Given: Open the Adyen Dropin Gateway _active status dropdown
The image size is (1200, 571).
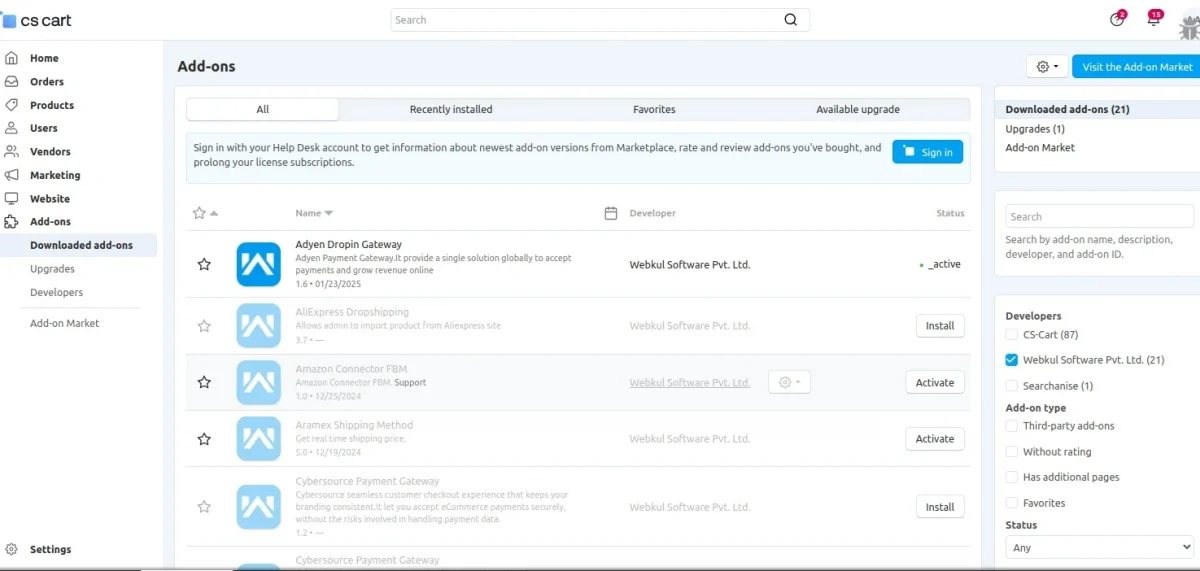Looking at the screenshot, I should tap(940, 265).
